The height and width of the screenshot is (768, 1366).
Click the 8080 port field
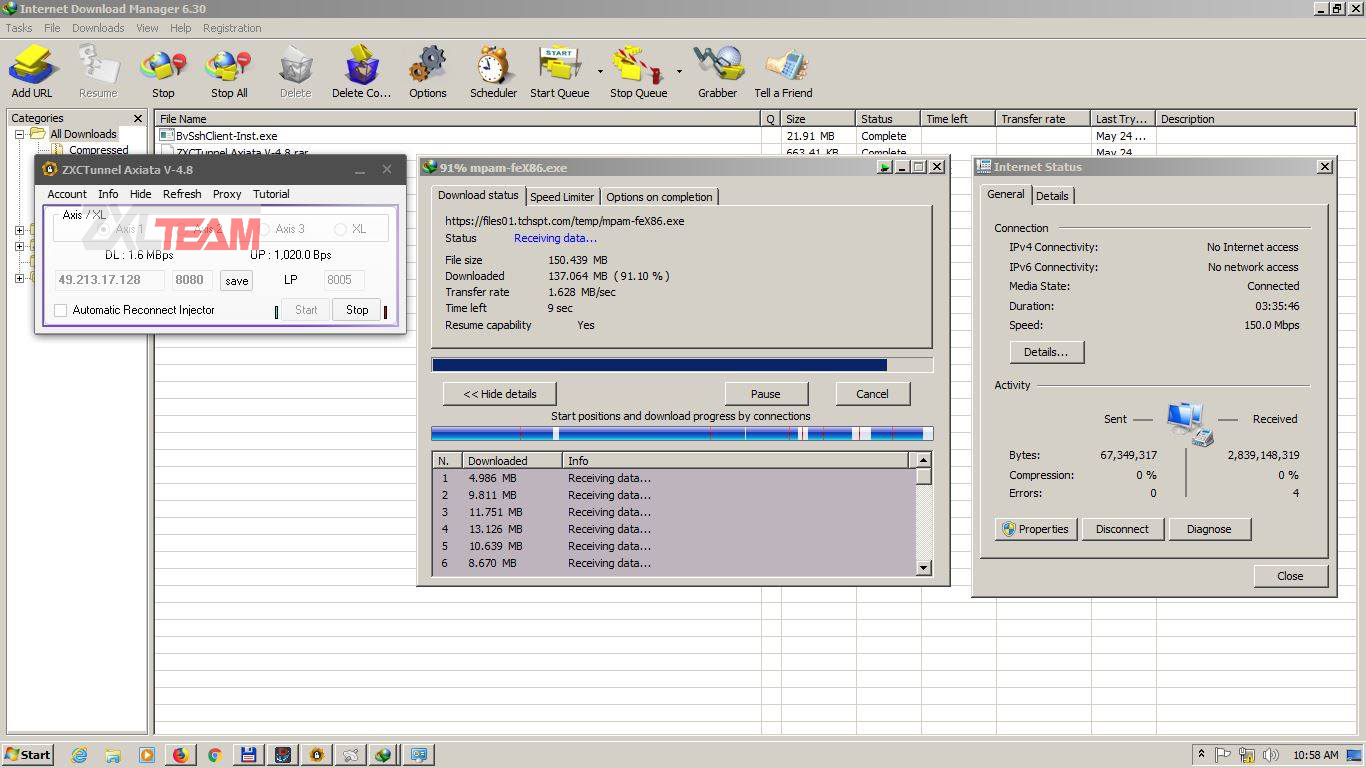point(192,281)
